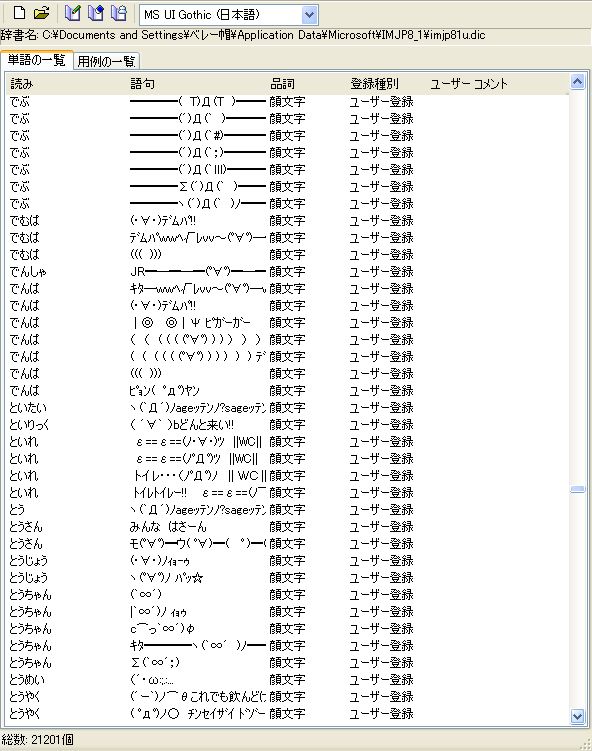Select the でんしゃ row with JR kaomoji
The image size is (592, 751).
point(287,272)
